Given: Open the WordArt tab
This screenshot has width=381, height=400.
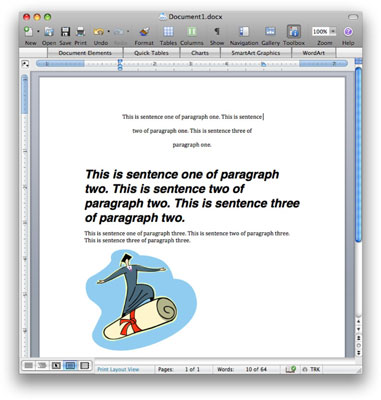Looking at the screenshot, I should click(x=314, y=53).
